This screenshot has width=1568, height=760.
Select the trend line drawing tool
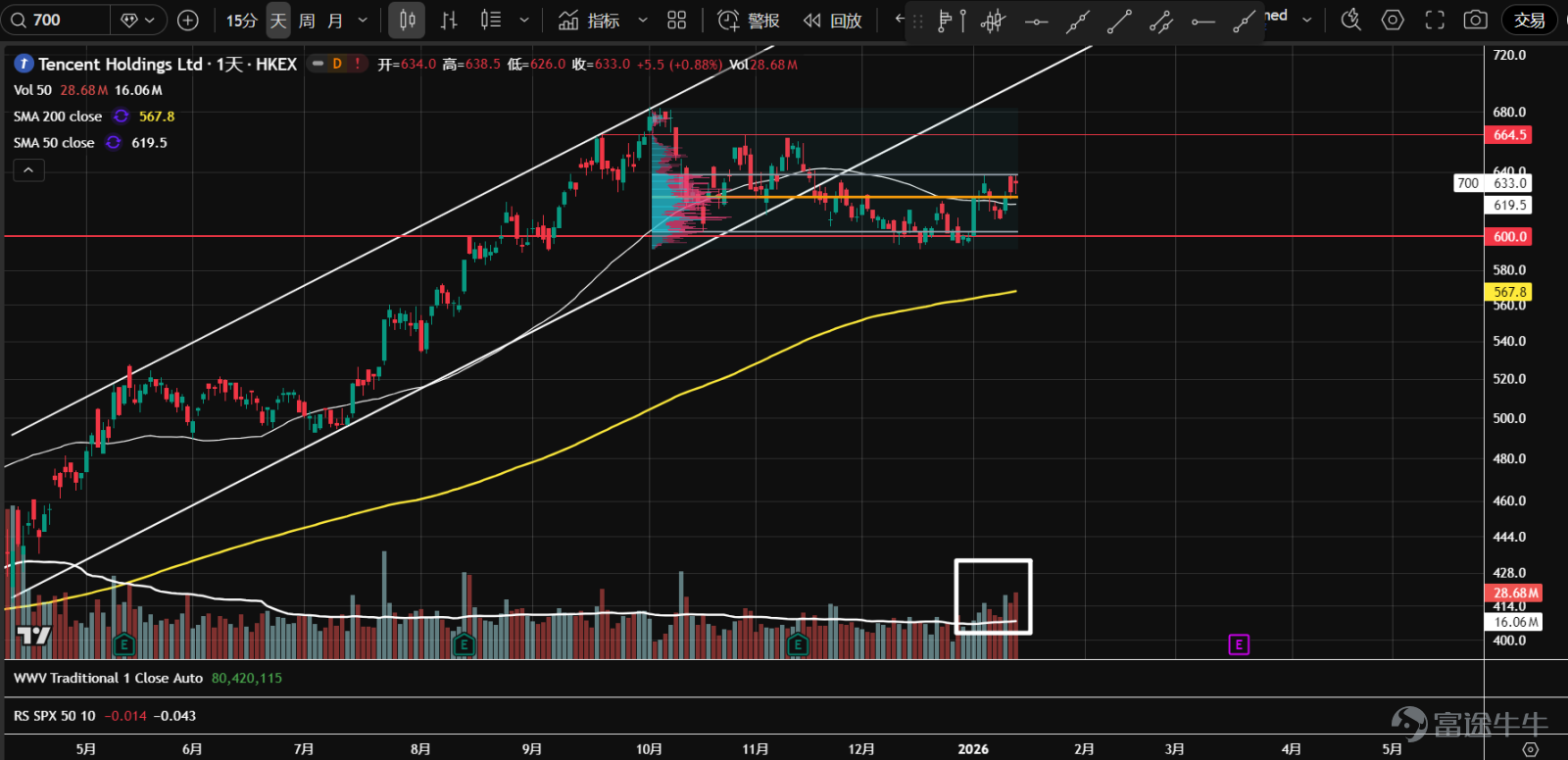coord(1119,21)
